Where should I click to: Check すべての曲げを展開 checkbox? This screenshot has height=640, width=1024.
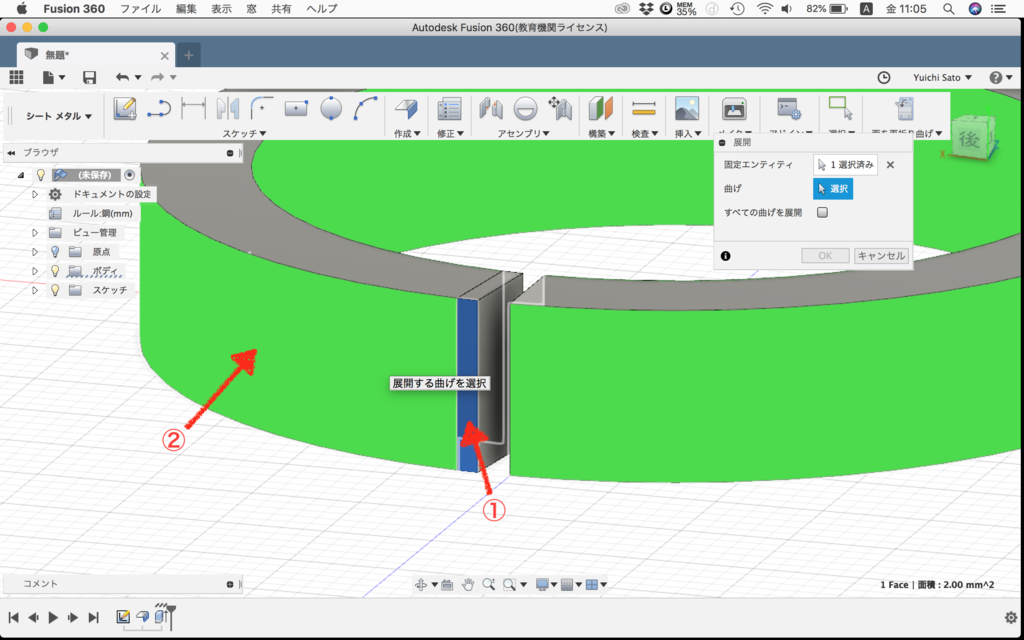[x=822, y=212]
